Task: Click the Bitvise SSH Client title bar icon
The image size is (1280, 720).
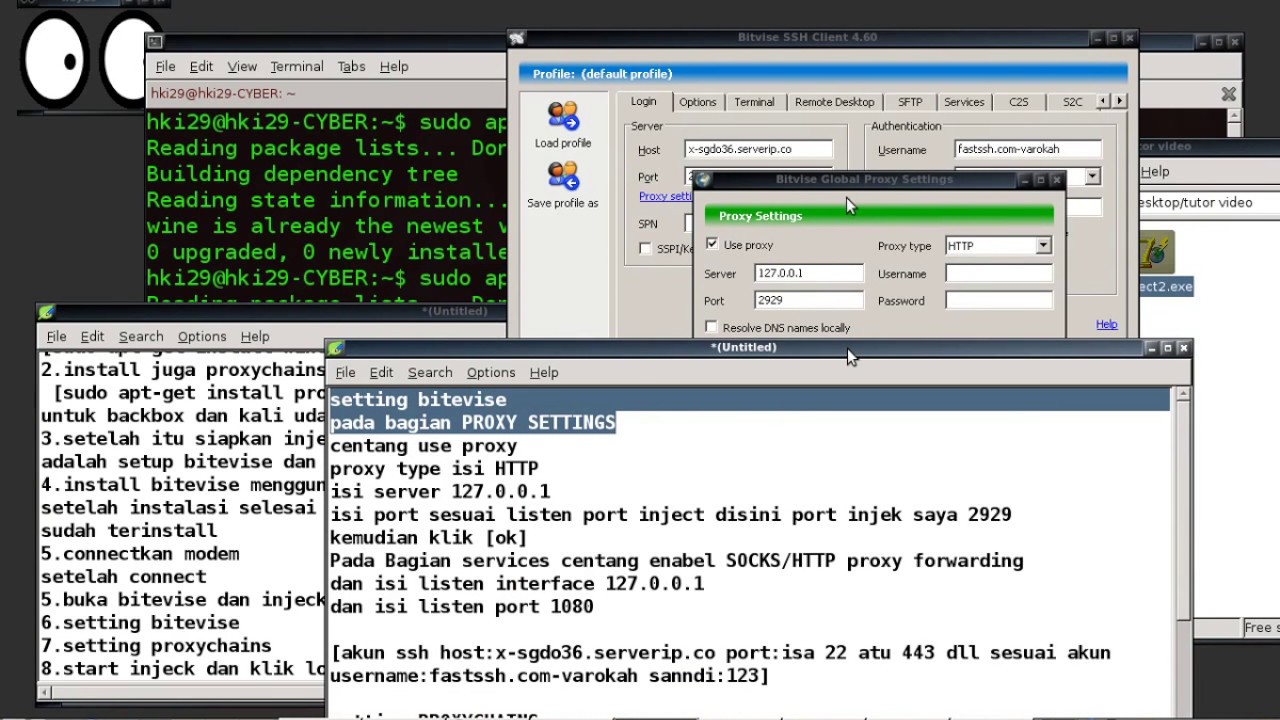Action: coord(517,38)
